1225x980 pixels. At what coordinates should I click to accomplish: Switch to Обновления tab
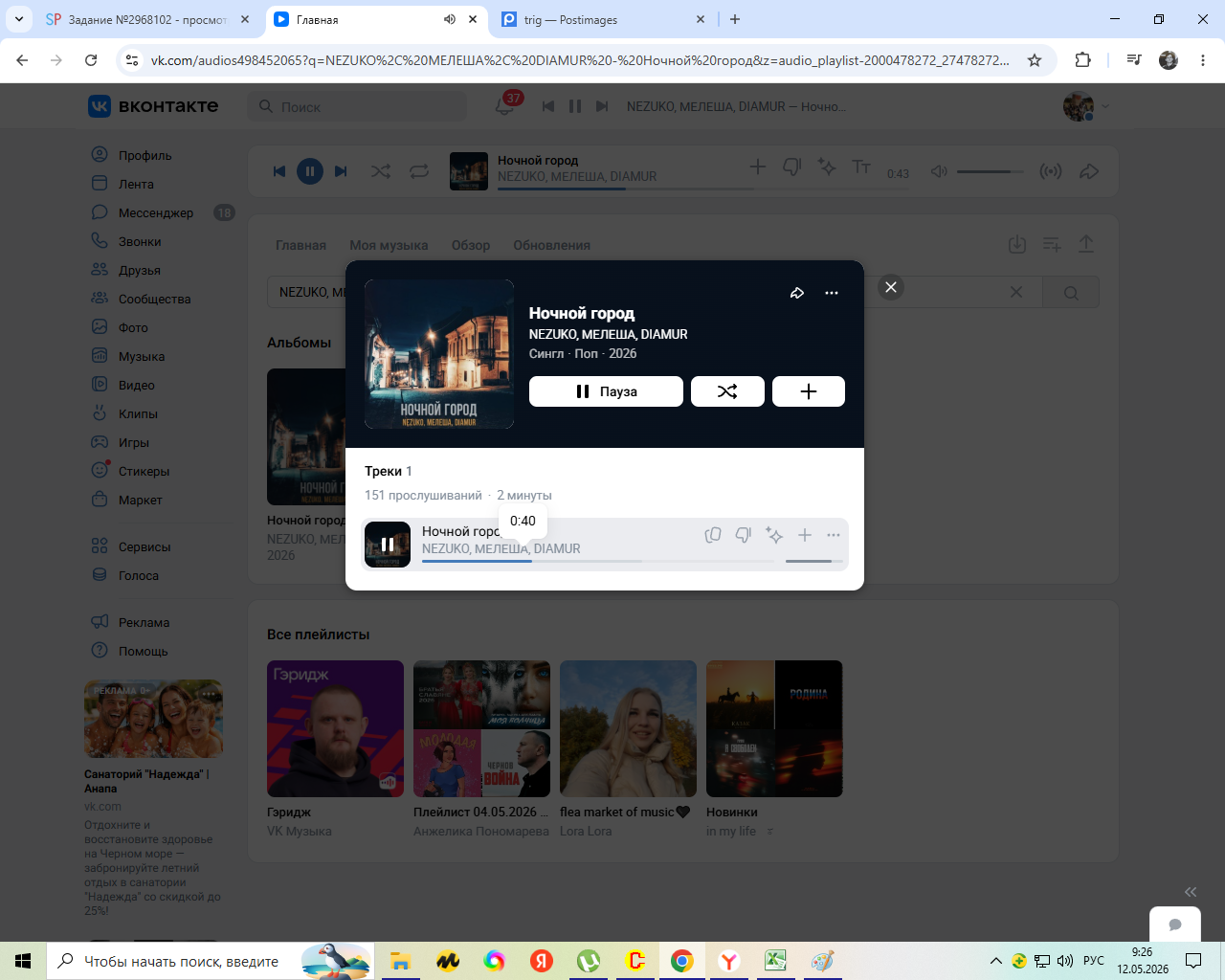551,245
